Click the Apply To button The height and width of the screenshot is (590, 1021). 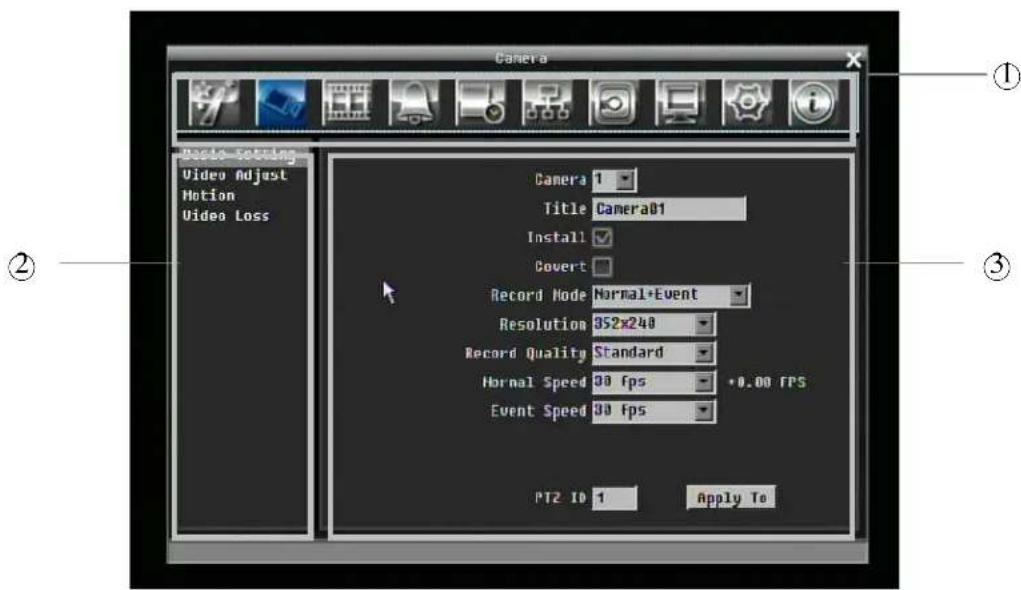click(731, 498)
